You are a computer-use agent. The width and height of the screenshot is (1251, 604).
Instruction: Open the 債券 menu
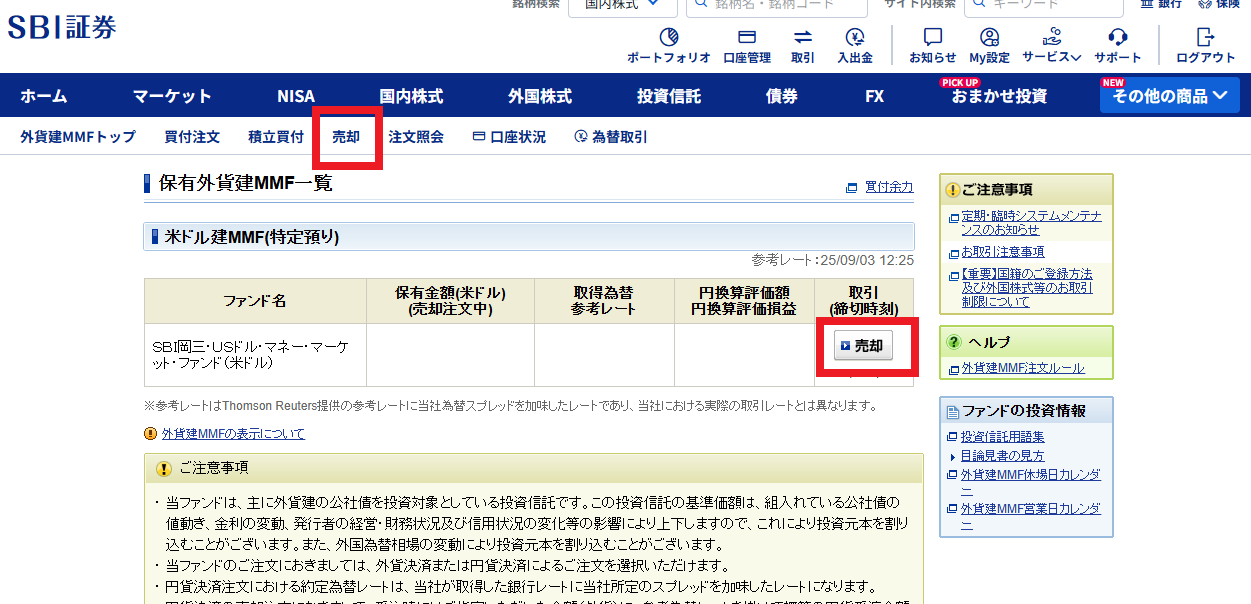[782, 96]
